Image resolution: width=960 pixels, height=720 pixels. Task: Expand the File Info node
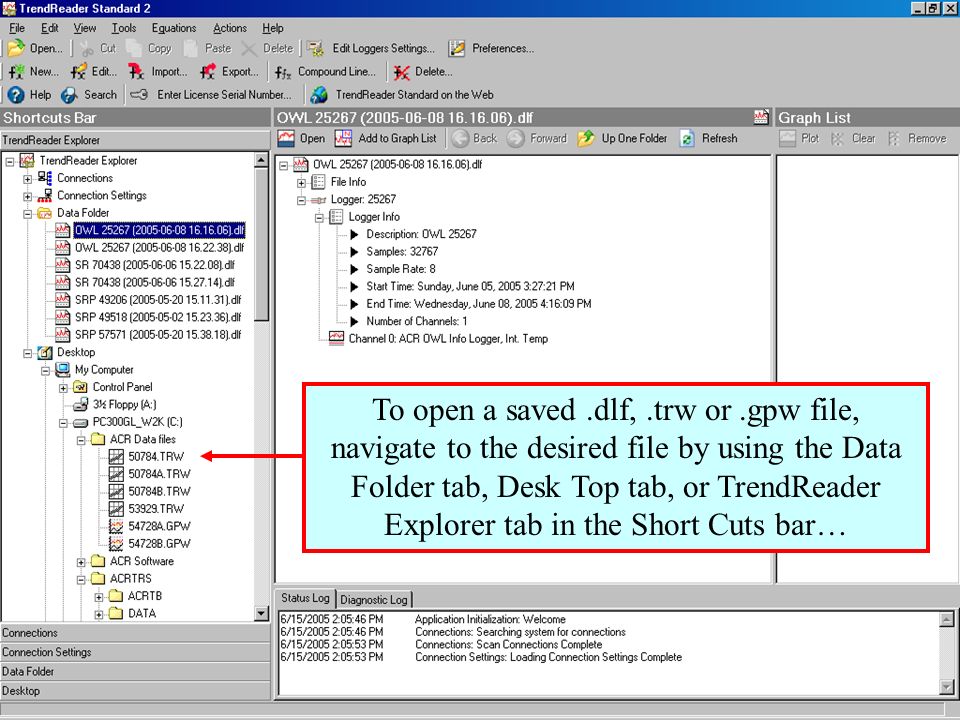301,182
